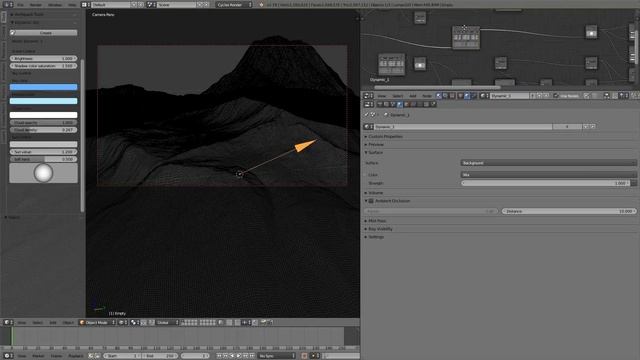This screenshot has width=640, height=360.
Task: Expand the Preview panel
Action: 376,144
